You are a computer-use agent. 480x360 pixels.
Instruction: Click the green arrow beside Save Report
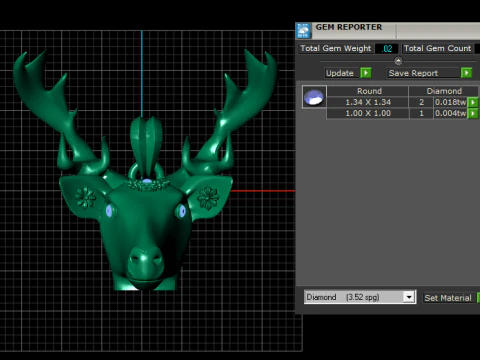point(466,73)
